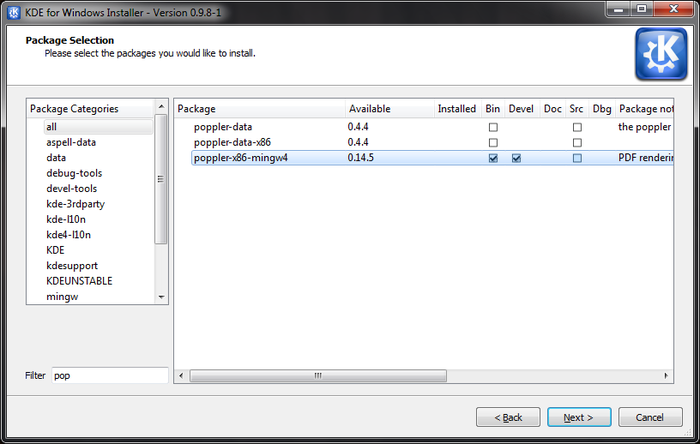Click the Filter input field

(x=110, y=375)
